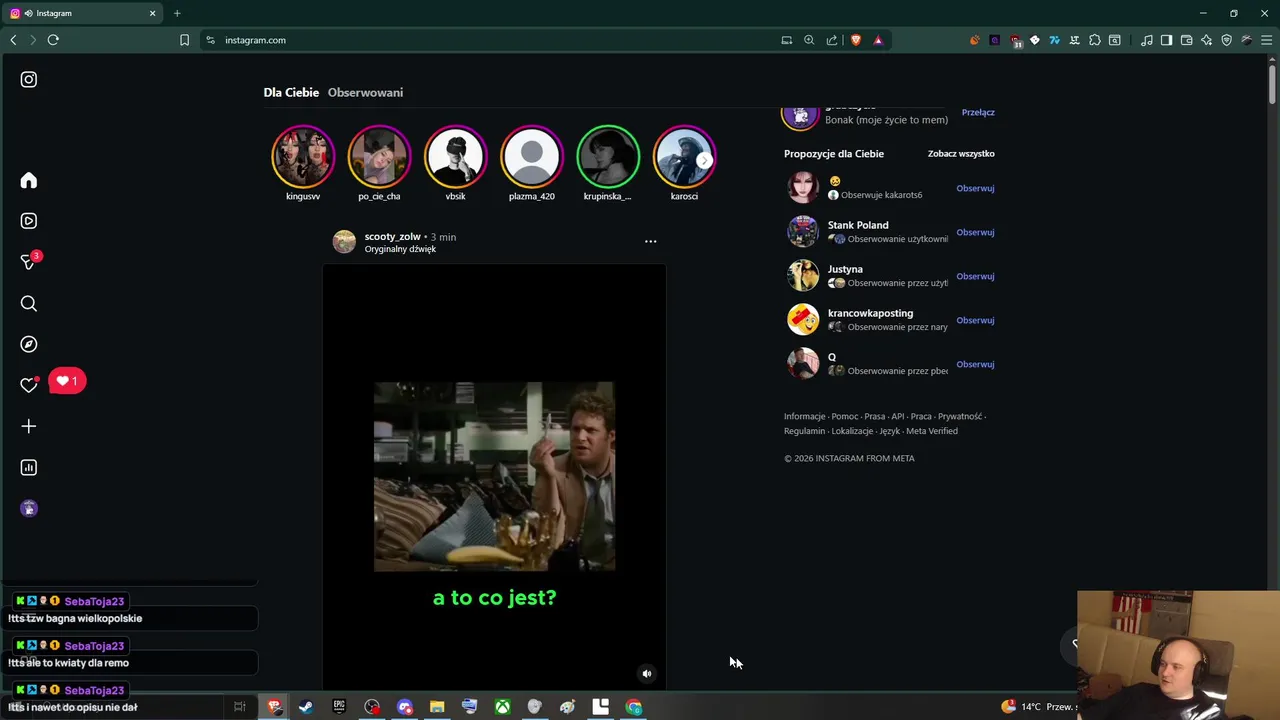Viewport: 1280px width, 720px height.
Task: Open notifications heart icon in sidebar
Action: point(28,385)
